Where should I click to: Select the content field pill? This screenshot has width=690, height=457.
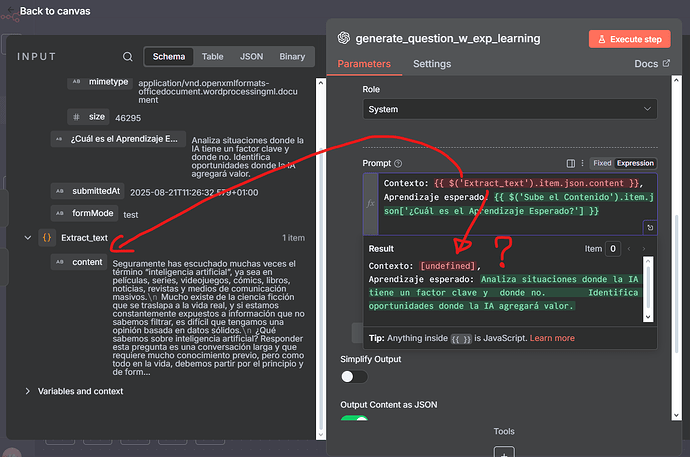[79, 262]
